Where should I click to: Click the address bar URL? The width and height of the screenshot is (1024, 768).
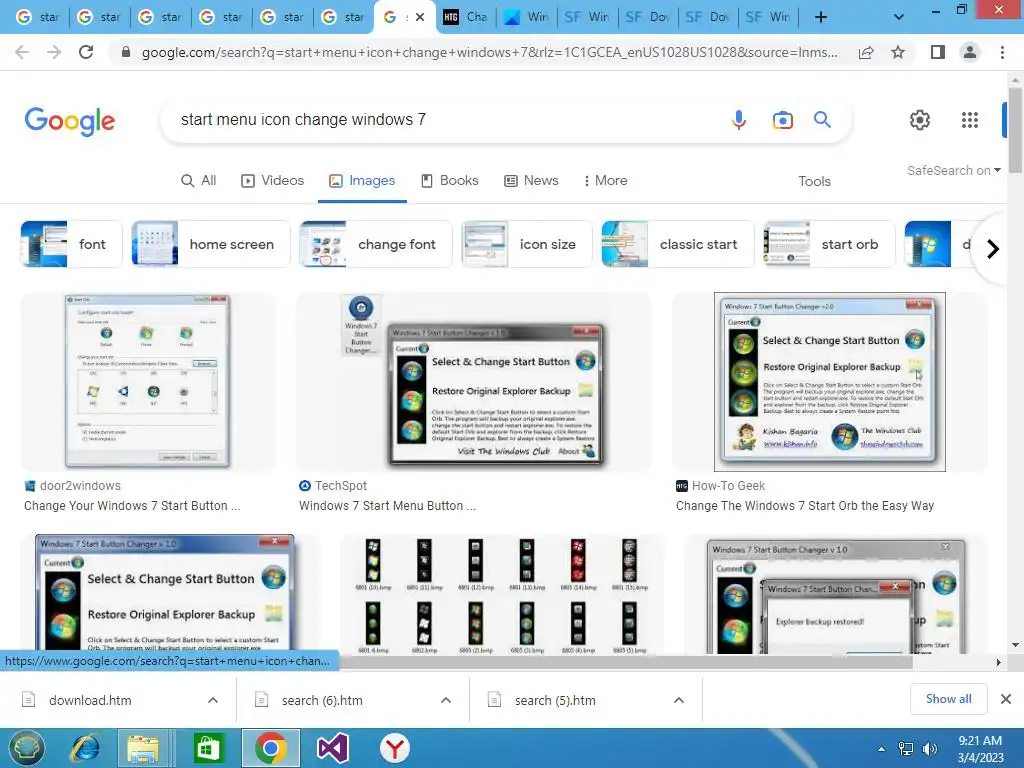489,52
